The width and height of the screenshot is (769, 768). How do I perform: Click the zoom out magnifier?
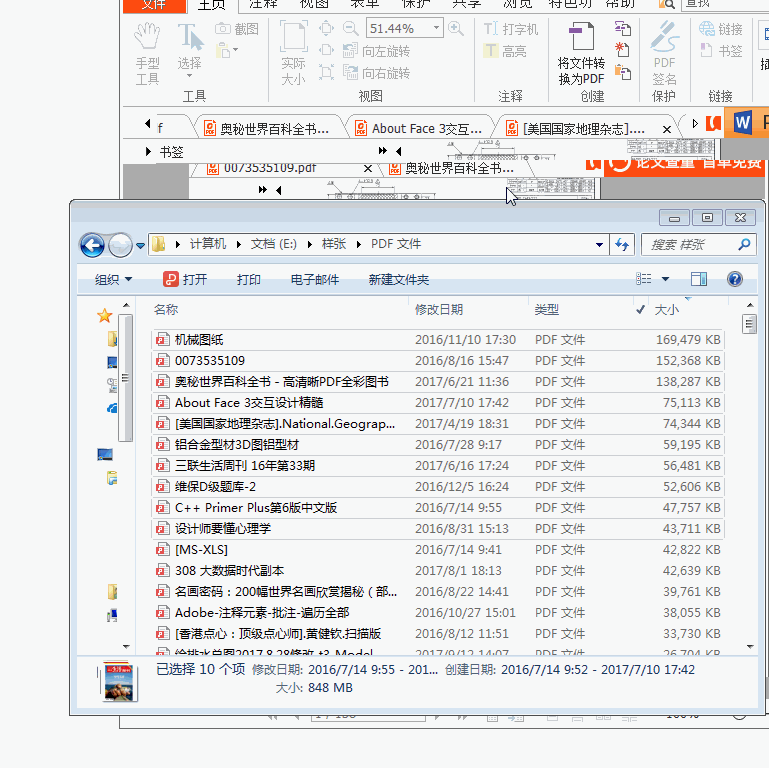(350, 28)
